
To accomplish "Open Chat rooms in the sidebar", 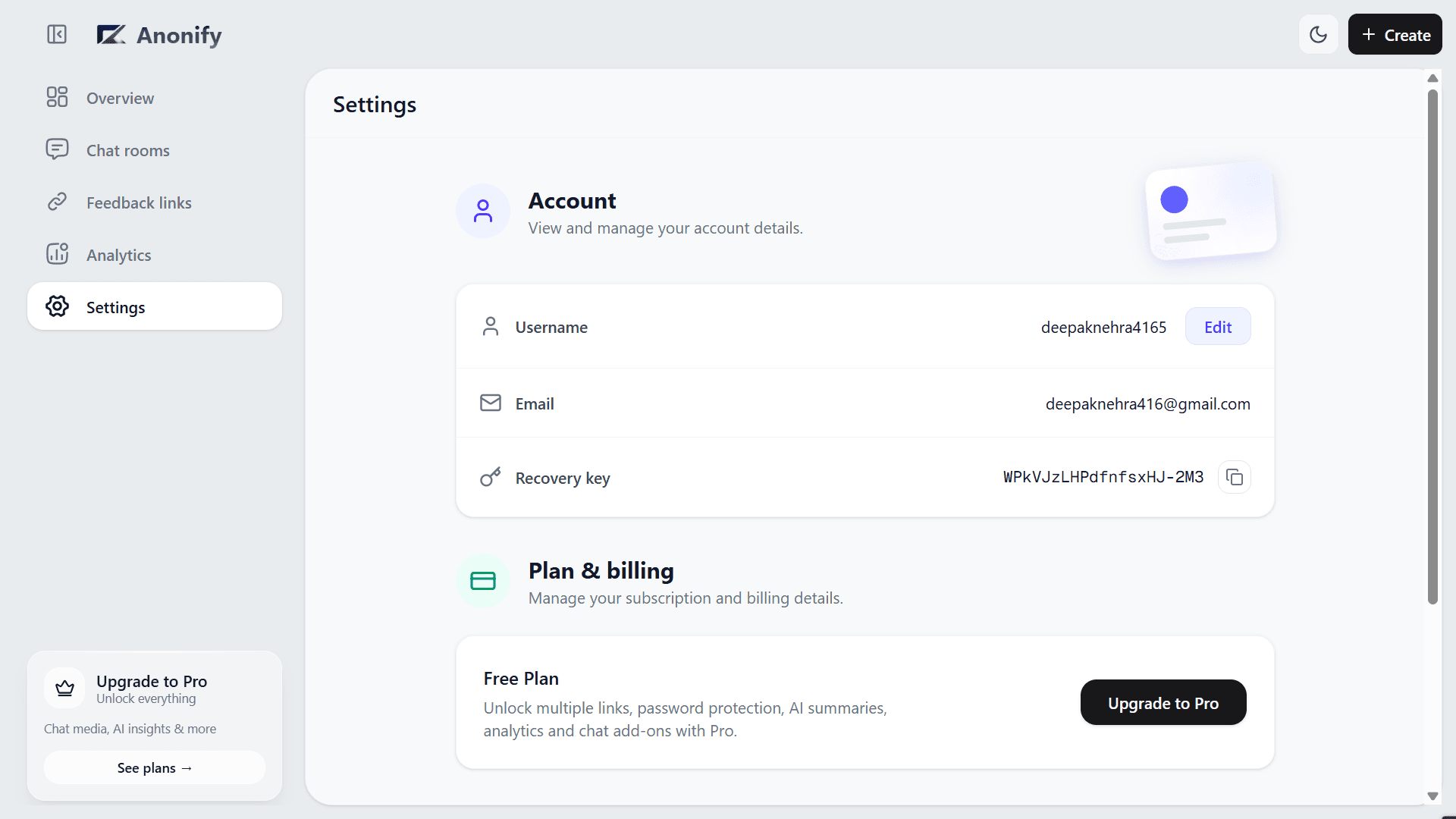I will point(155,150).
